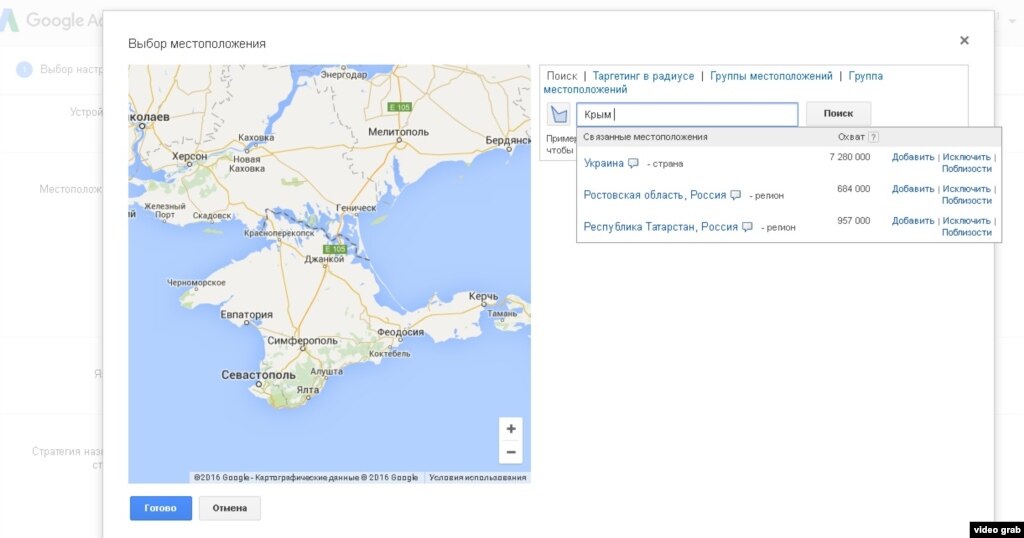The width and height of the screenshot is (1024, 538).
Task: Click speech bubble icon beside Ростовская область
Action: pos(735,195)
